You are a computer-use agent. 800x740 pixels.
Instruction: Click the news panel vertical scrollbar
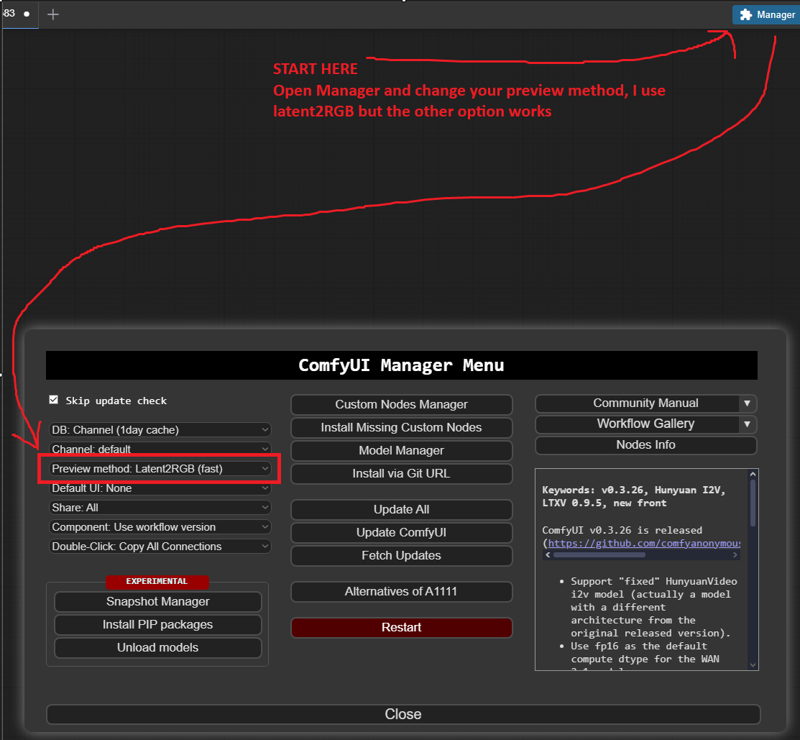753,503
